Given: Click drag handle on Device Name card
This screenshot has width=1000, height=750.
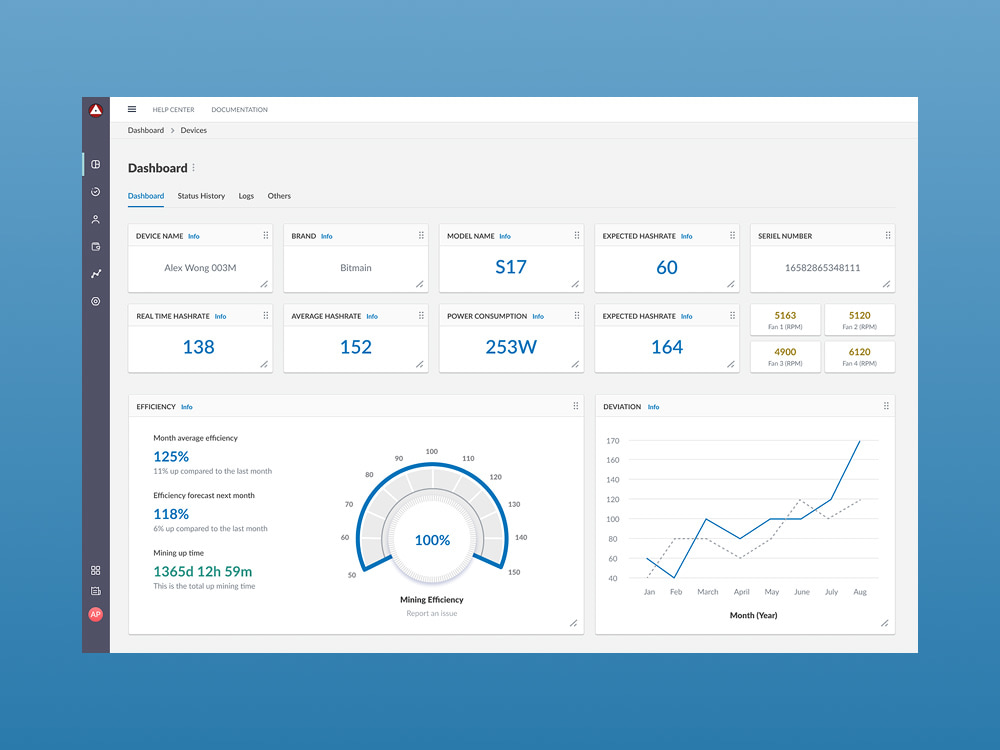Looking at the screenshot, I should coord(266,235).
